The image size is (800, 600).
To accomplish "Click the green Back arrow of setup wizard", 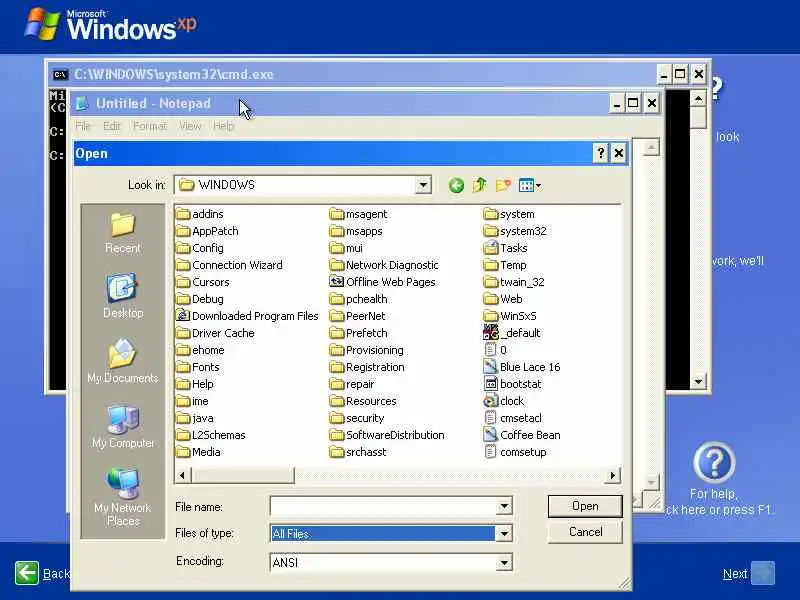I will (x=27, y=573).
